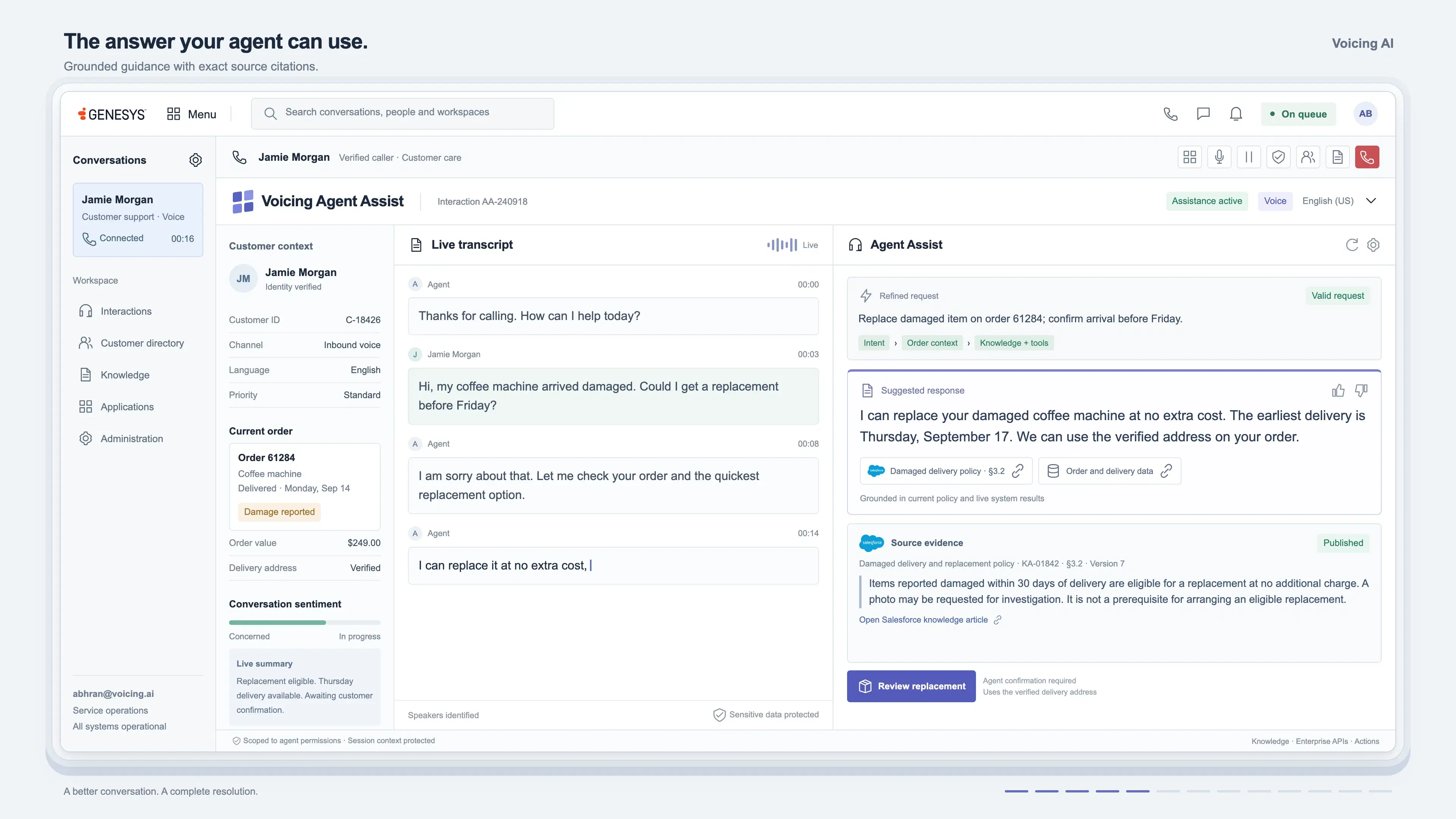Click the AB user avatar
Viewport: 1456px width, 819px height.
pos(1365,114)
